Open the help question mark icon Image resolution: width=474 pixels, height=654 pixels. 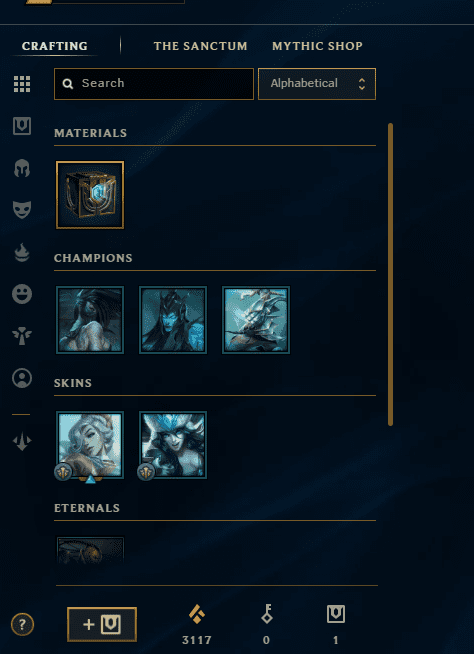point(23,624)
